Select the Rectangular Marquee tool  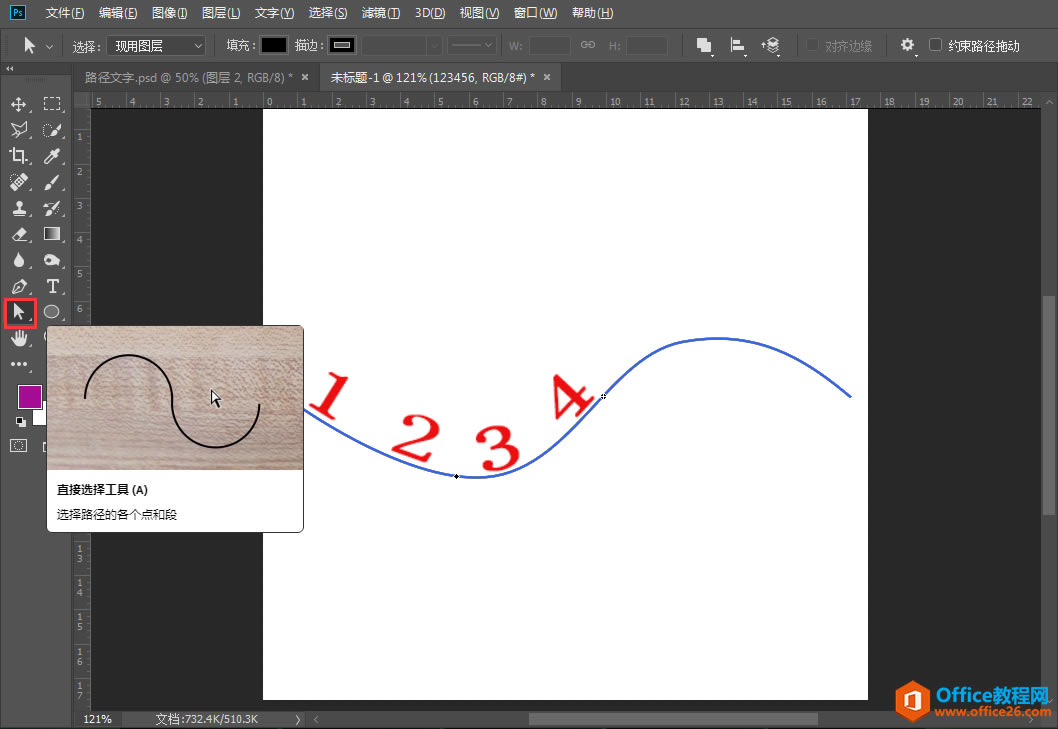52,104
